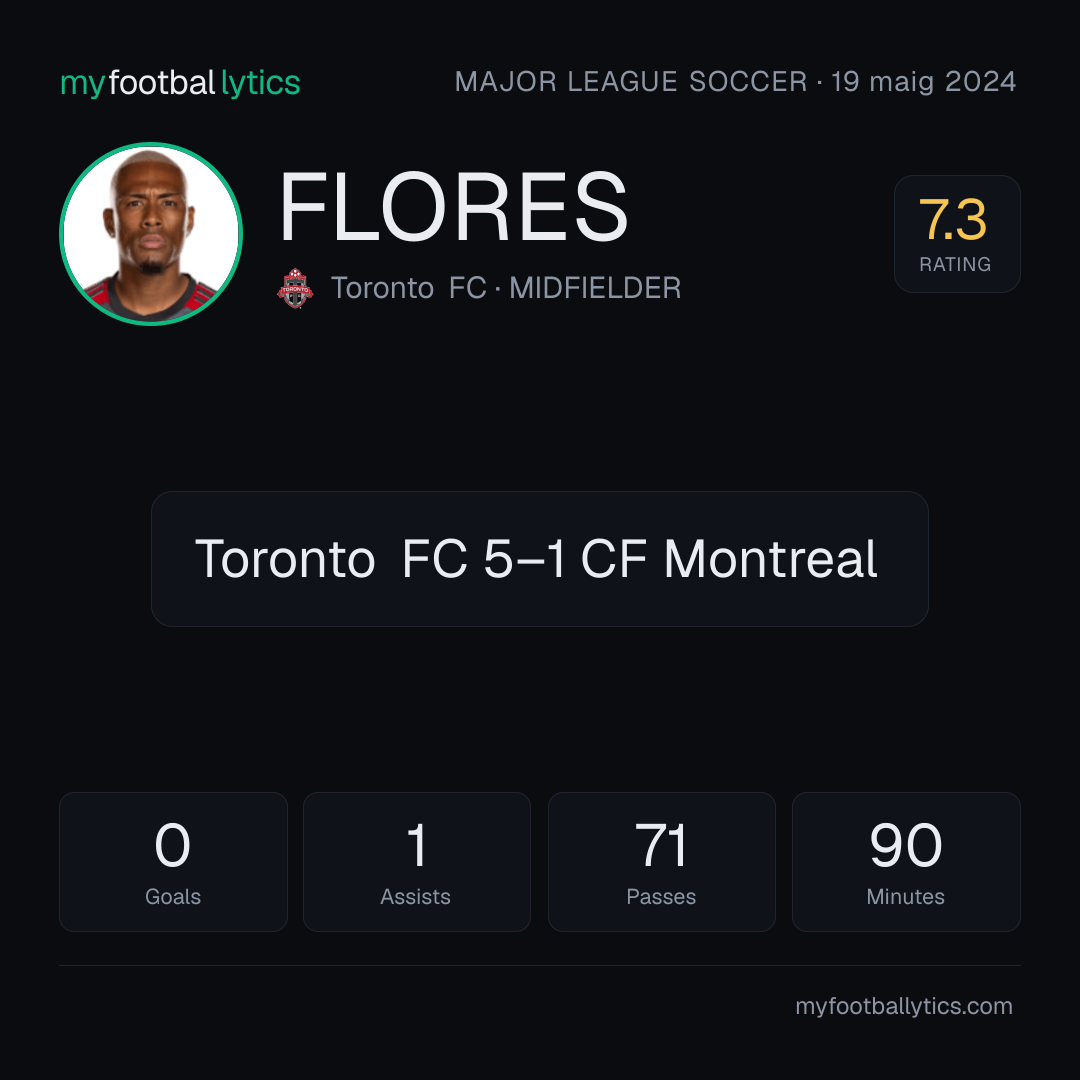Select the Goals stat card

(173, 862)
